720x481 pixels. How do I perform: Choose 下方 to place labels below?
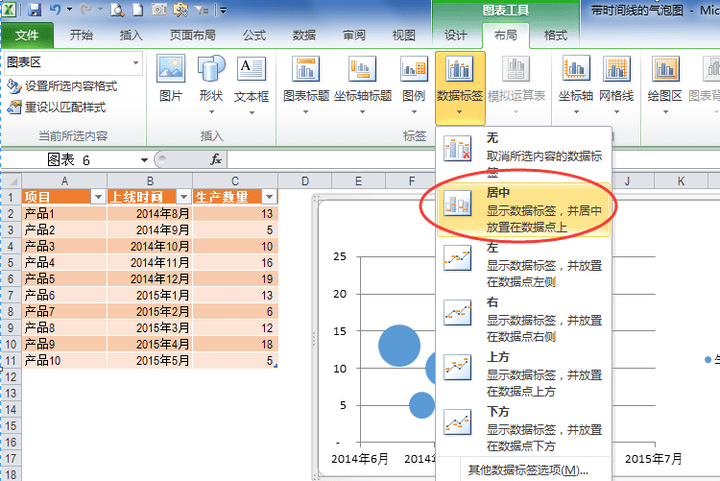(x=523, y=428)
